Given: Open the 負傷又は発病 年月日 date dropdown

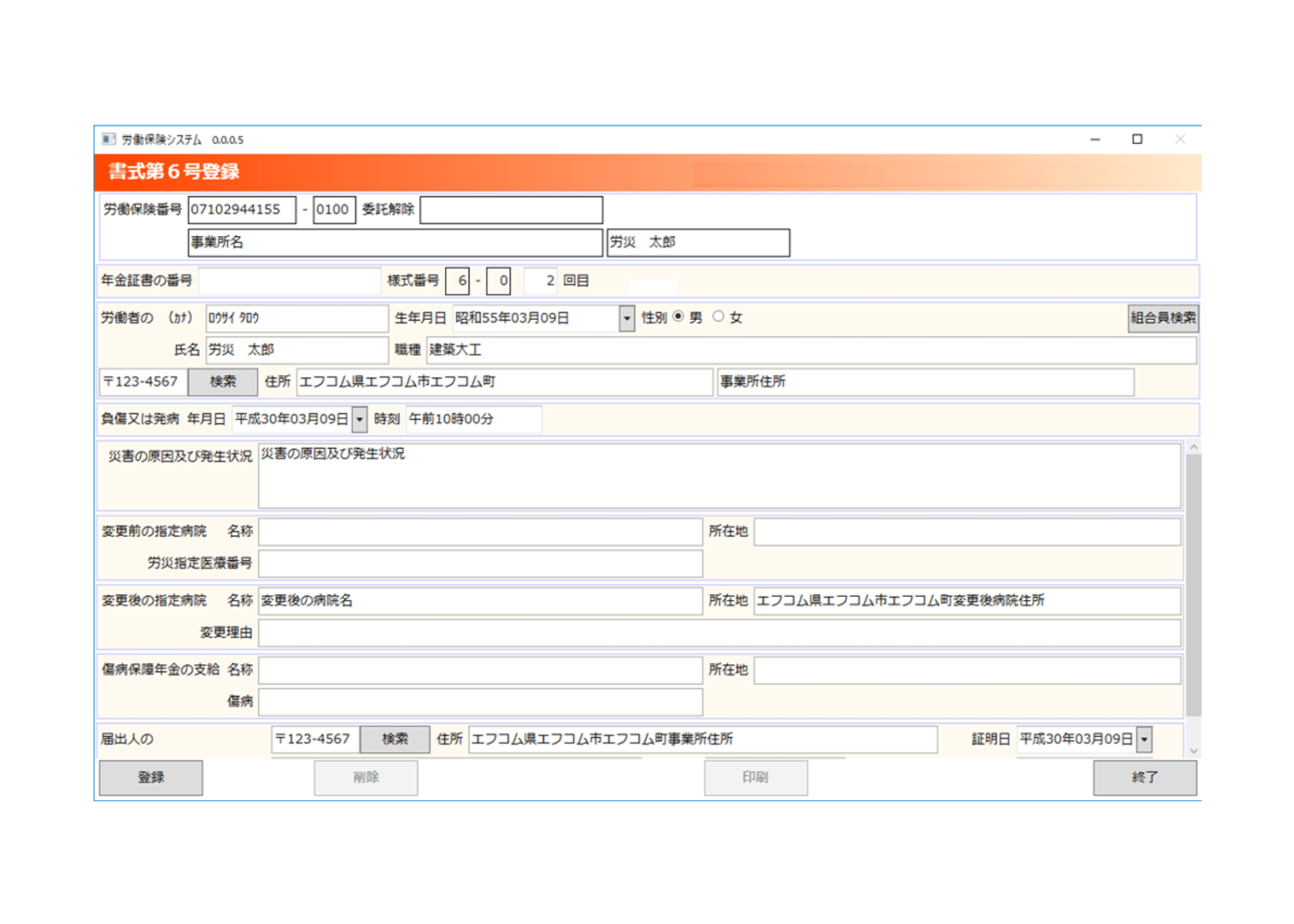Looking at the screenshot, I should (360, 419).
